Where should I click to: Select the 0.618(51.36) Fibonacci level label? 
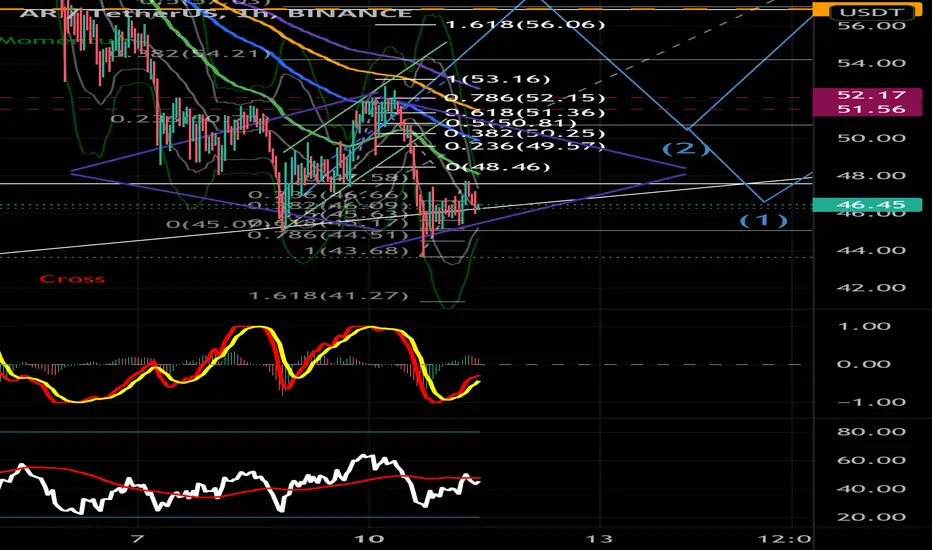click(x=525, y=112)
